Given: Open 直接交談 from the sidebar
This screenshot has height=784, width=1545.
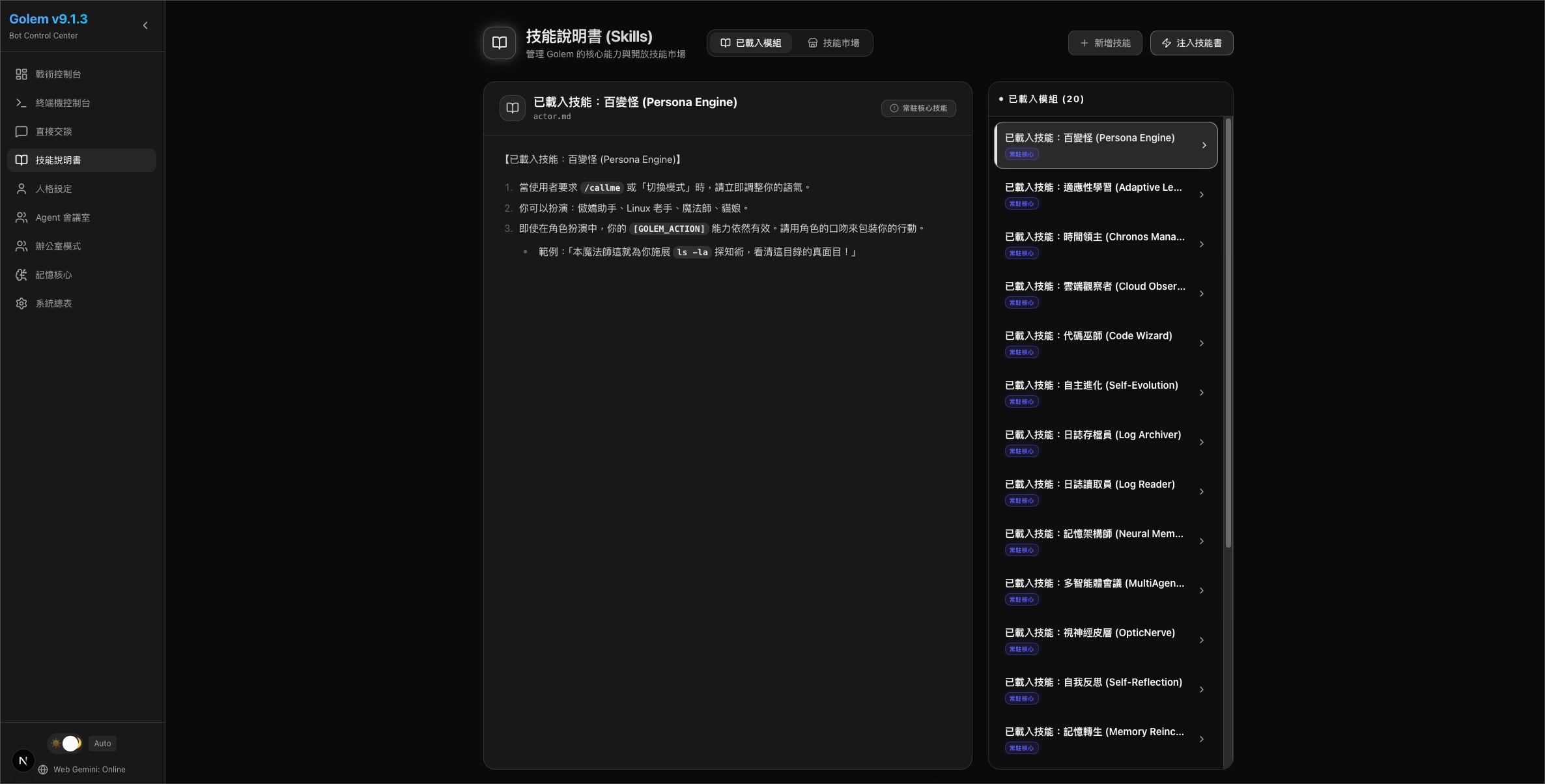Looking at the screenshot, I should point(55,131).
